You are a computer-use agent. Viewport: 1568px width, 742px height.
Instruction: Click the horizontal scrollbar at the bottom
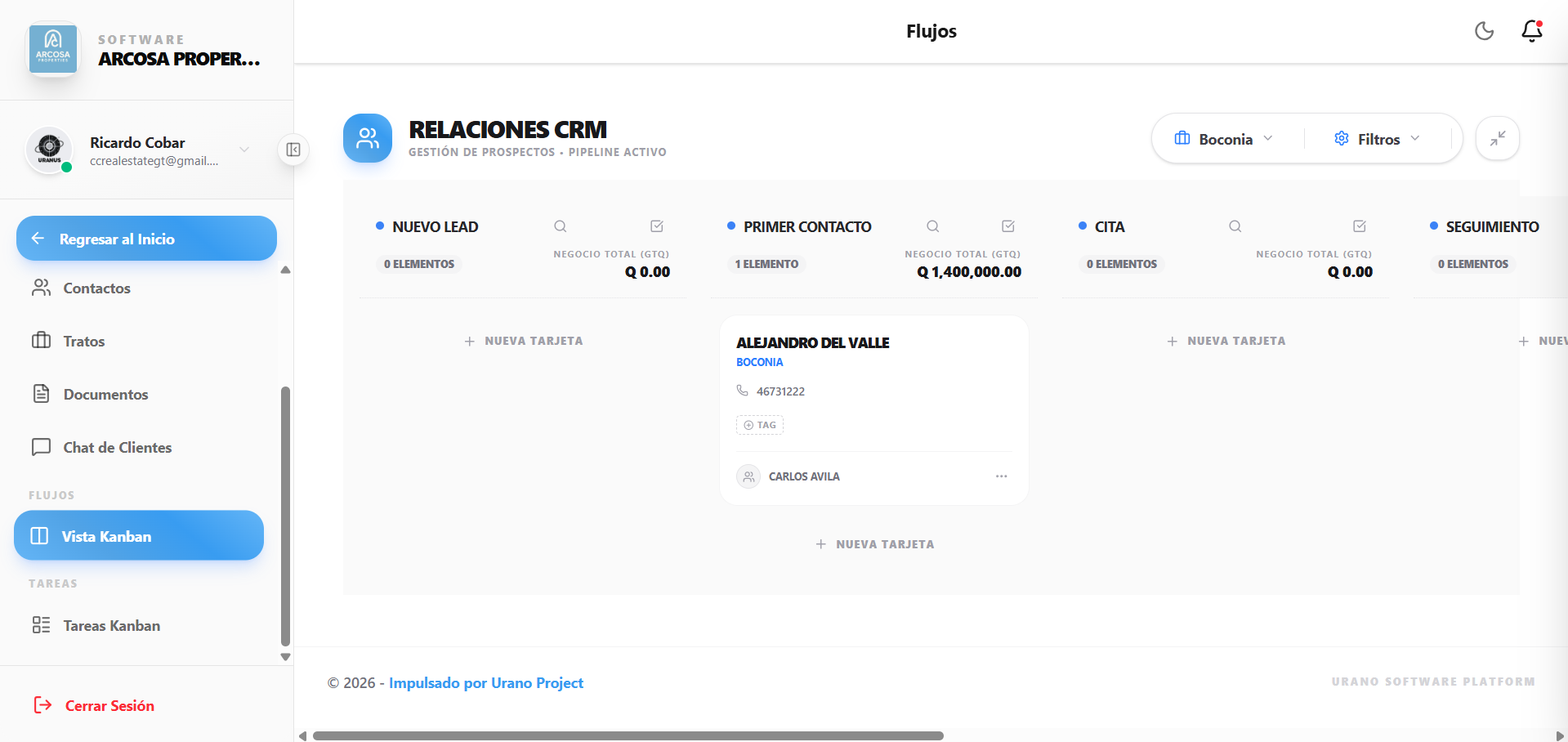coord(629,735)
